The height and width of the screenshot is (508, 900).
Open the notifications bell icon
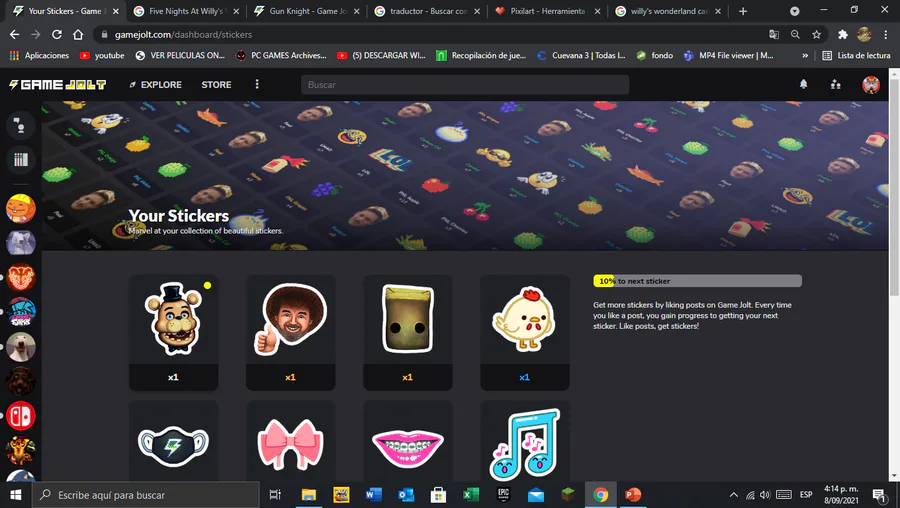(x=804, y=84)
